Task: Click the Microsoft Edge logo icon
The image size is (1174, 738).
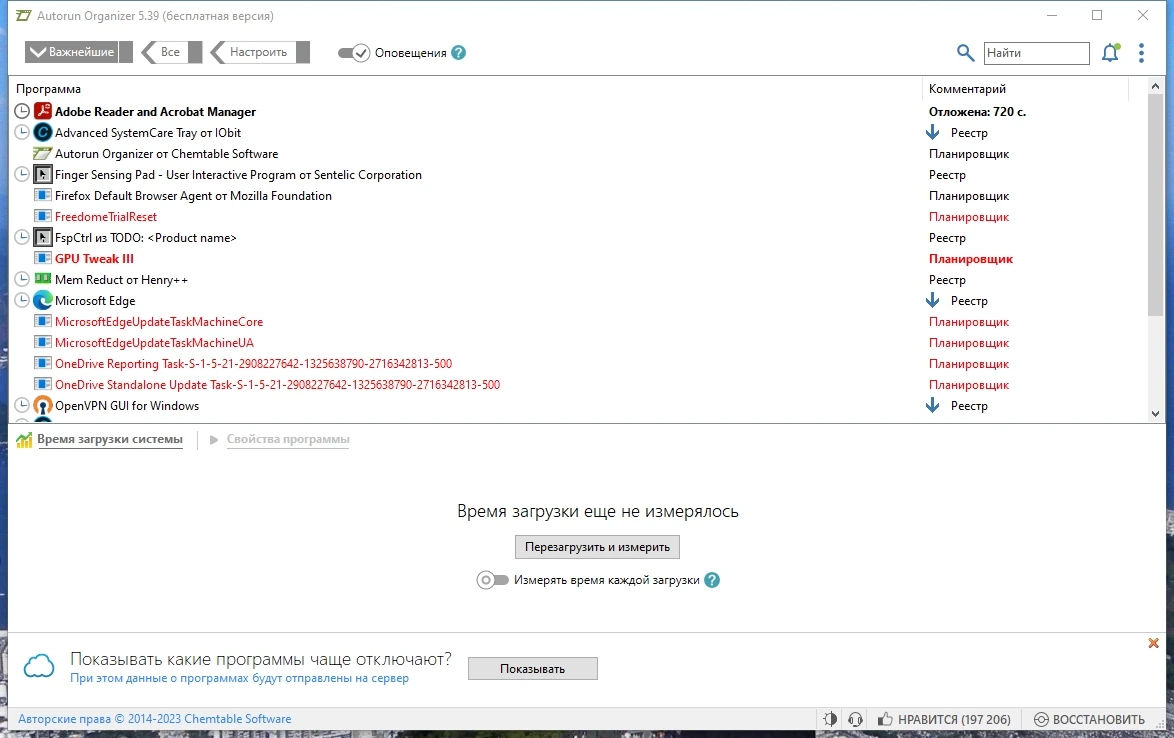Action: coord(43,300)
